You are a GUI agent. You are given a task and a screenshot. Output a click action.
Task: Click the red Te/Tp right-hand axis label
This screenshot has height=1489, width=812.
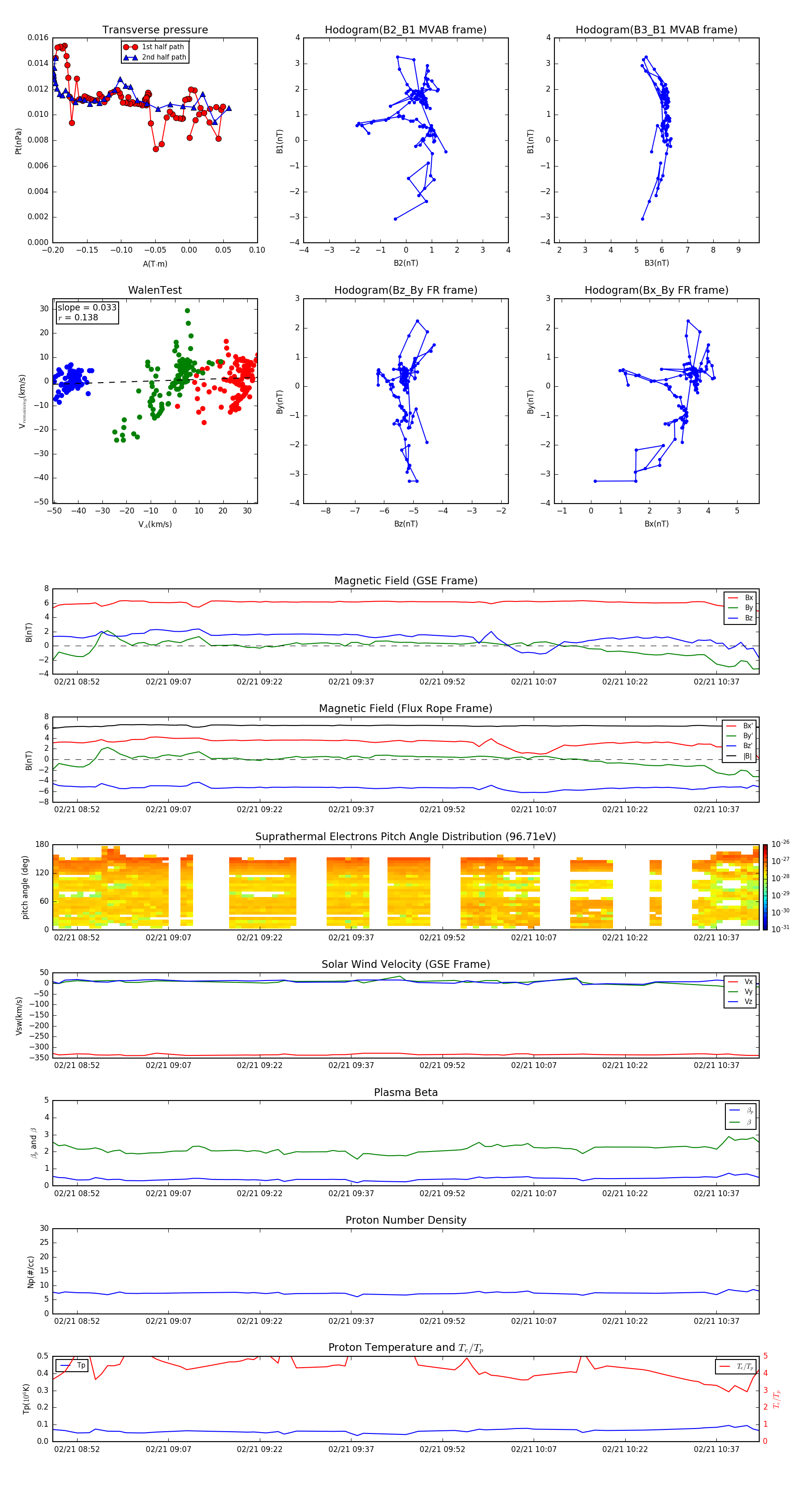pos(776,1399)
